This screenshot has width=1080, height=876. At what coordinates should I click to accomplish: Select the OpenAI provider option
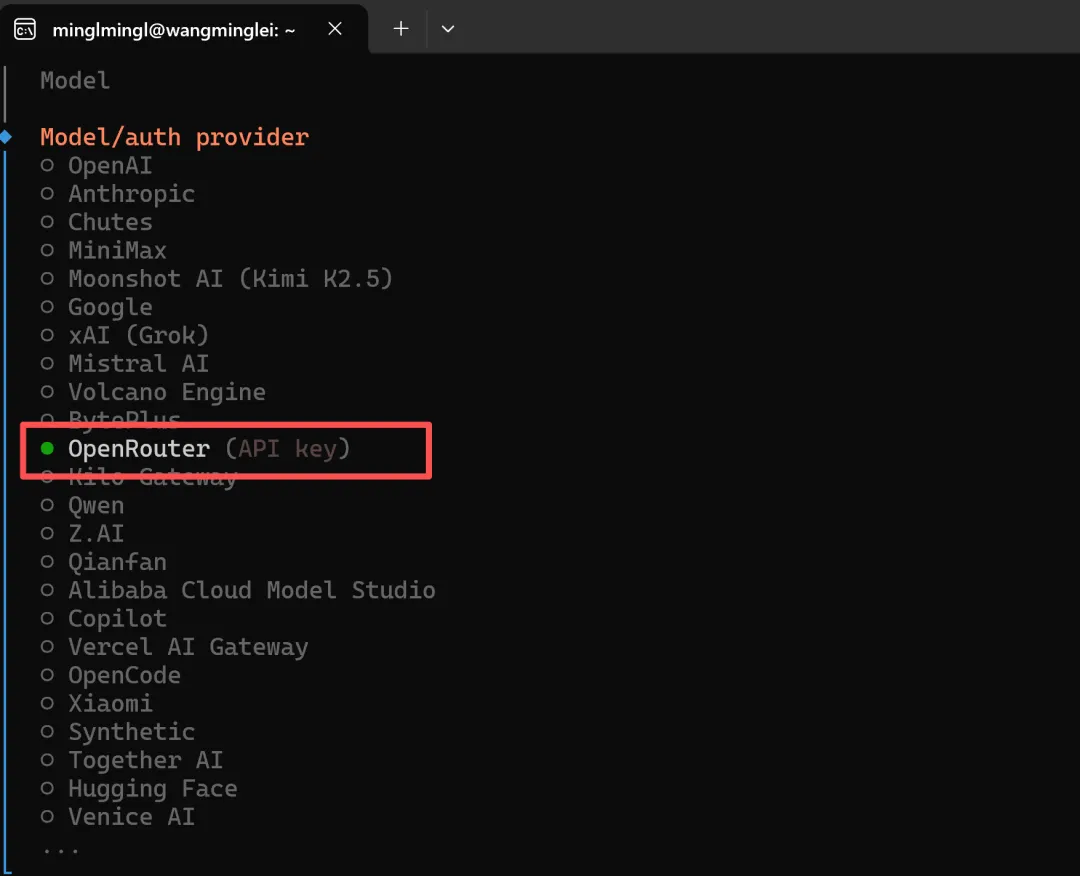click(x=96, y=166)
